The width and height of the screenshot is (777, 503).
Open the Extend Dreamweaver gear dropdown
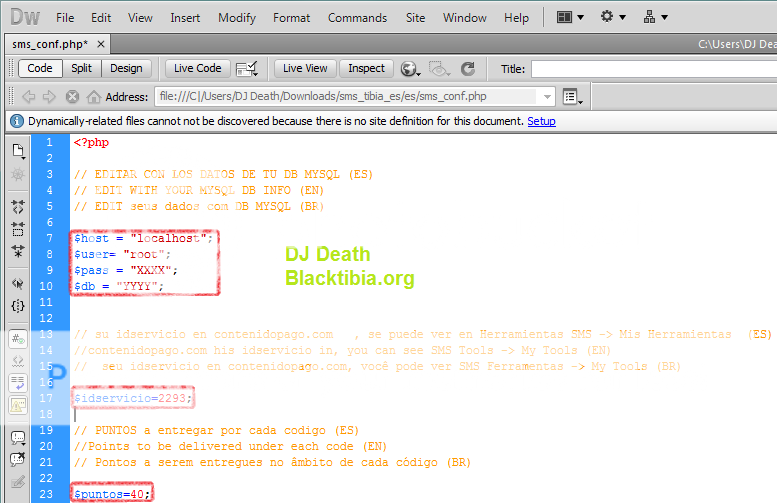(x=613, y=17)
